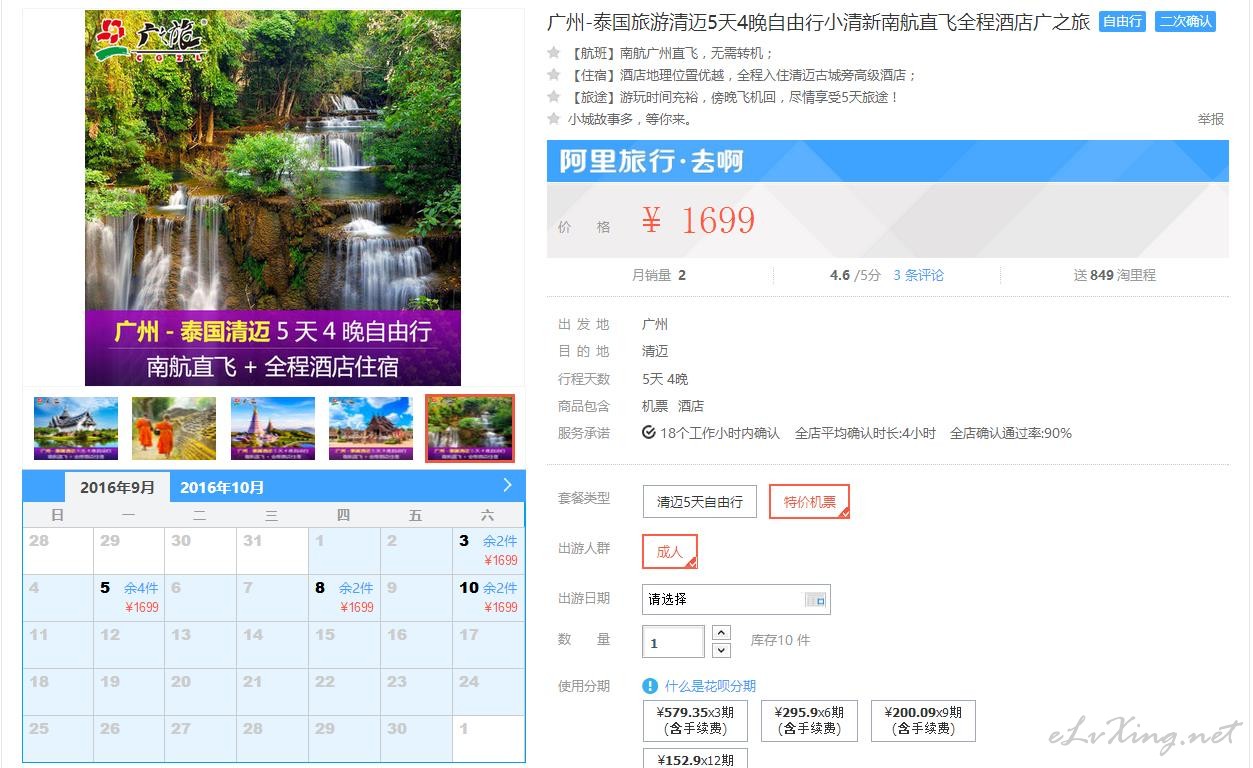1253x768 pixels.
Task: Click the star icon beside 小城故事多
Action: (x=554, y=119)
